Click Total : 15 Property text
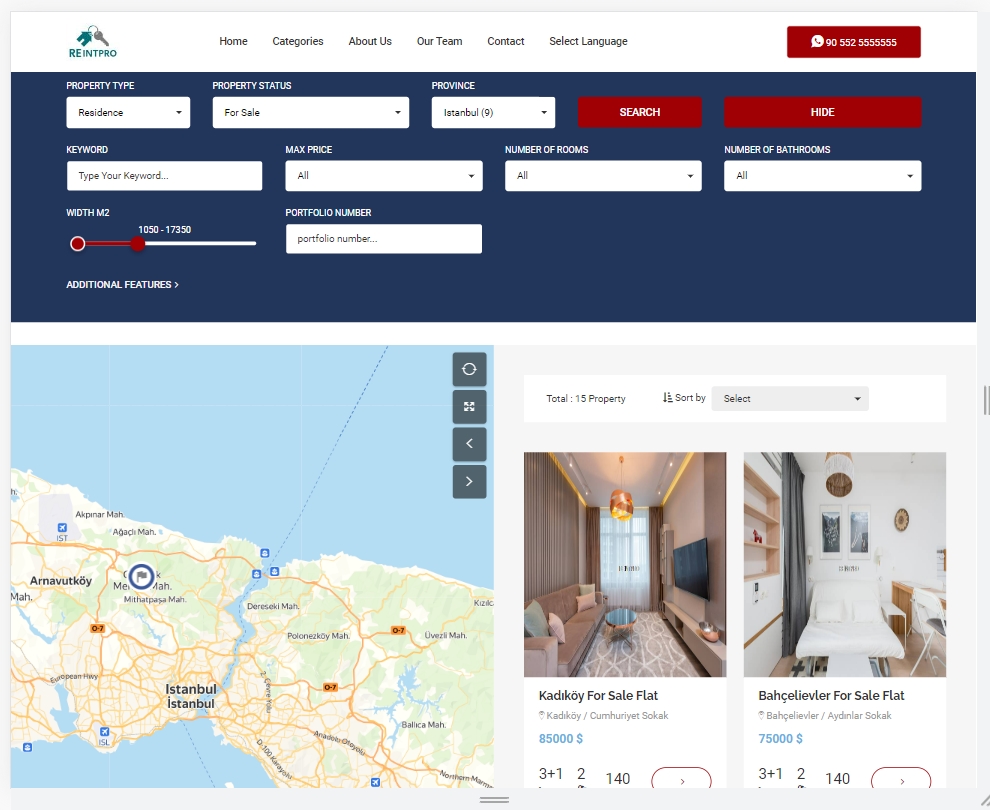Image resolution: width=990 pixels, height=810 pixels. click(586, 398)
